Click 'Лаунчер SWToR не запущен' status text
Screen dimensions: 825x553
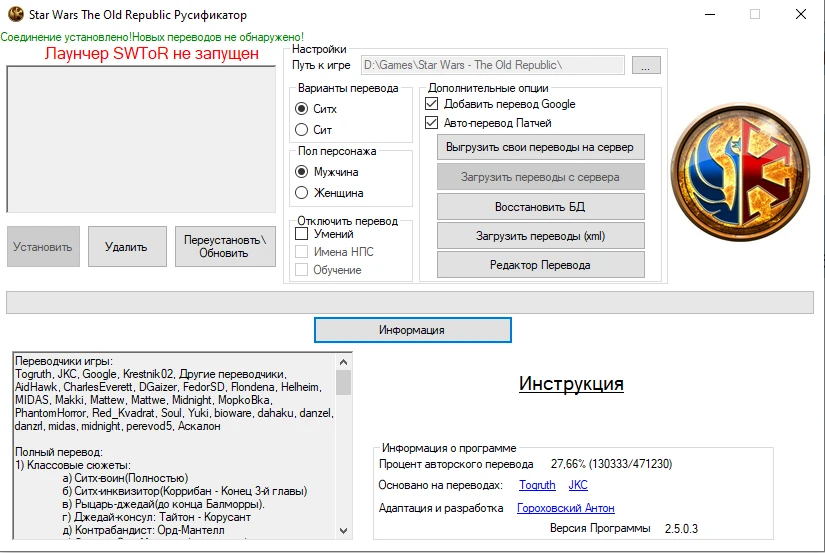[x=152, y=53]
